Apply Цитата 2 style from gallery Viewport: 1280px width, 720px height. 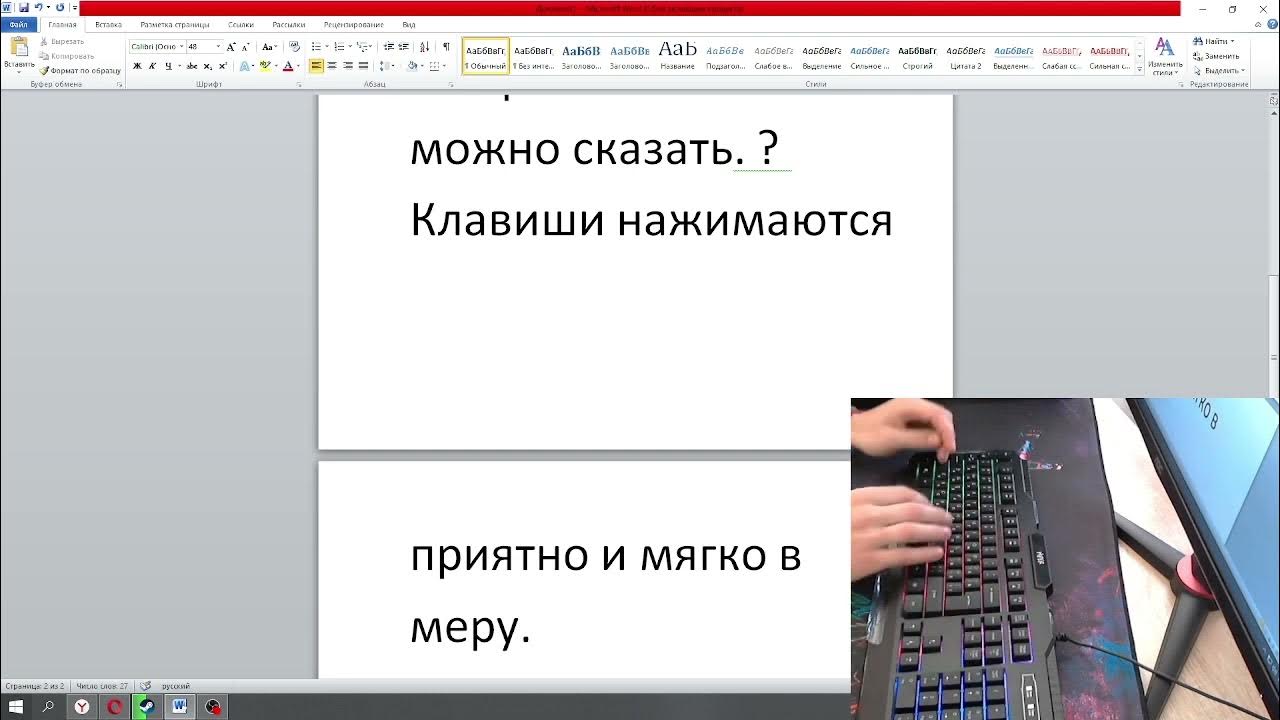point(965,56)
